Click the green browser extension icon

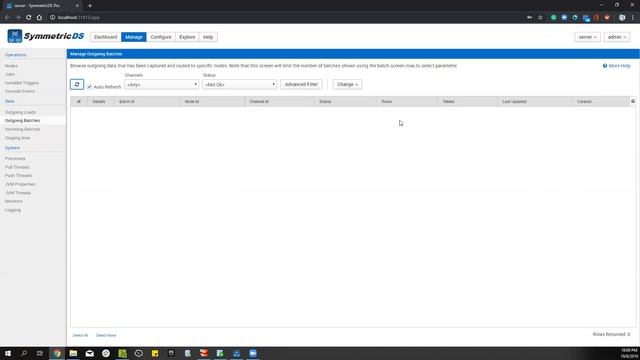coord(553,18)
